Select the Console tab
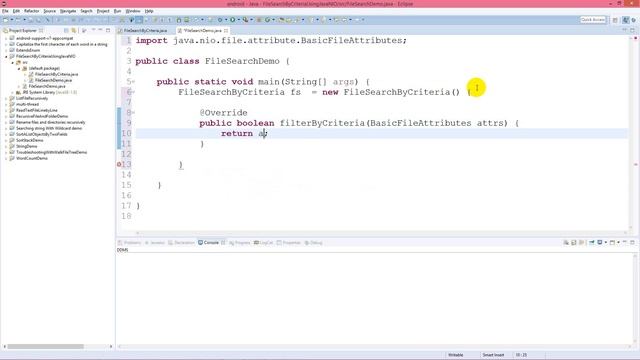The width and height of the screenshot is (640, 360). 209,243
